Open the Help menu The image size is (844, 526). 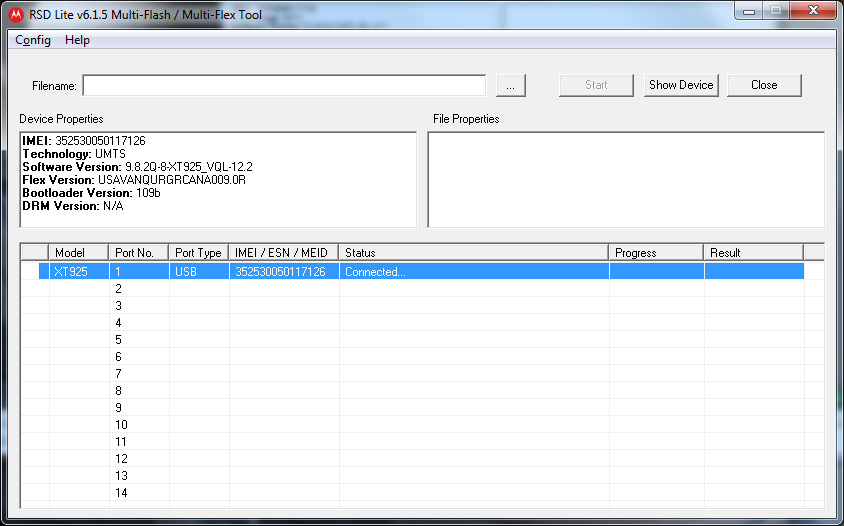click(x=78, y=40)
